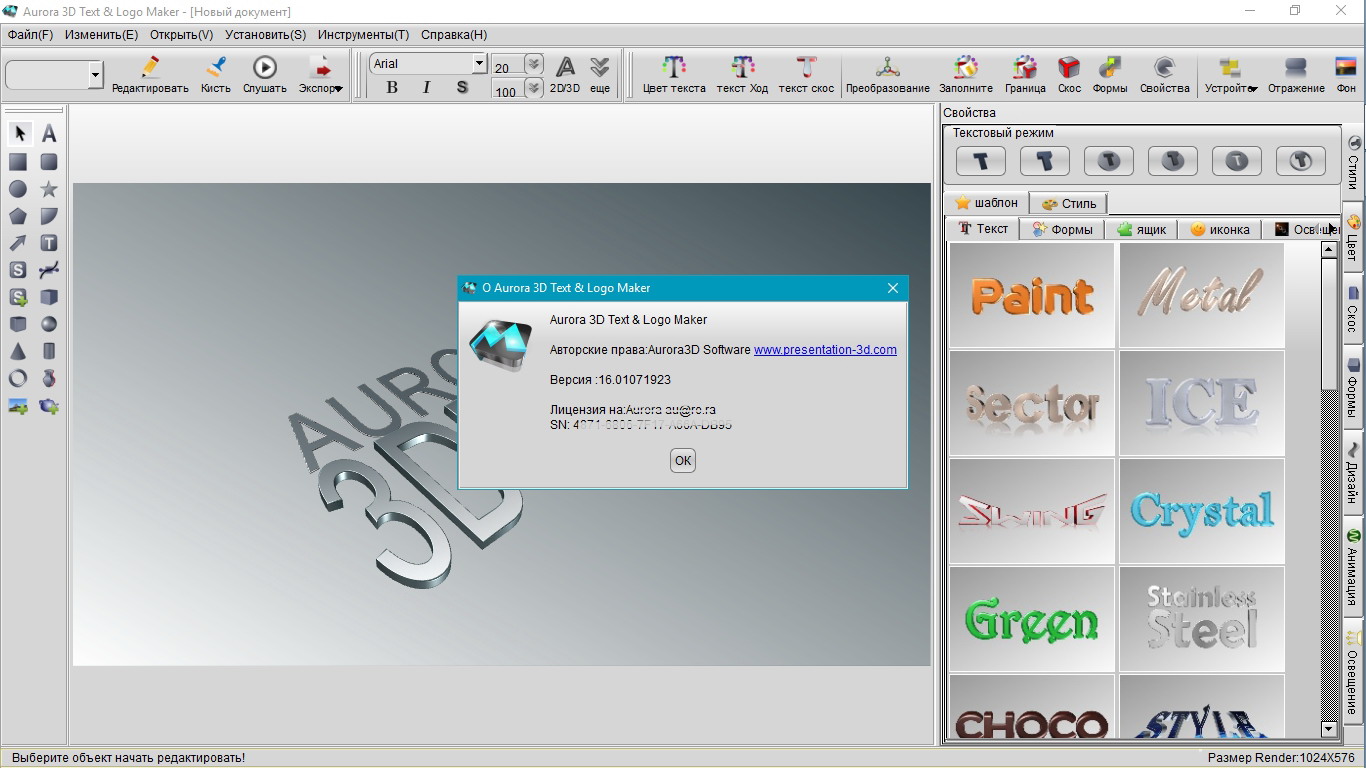Open the Открыть(V) menu

click(x=181, y=34)
